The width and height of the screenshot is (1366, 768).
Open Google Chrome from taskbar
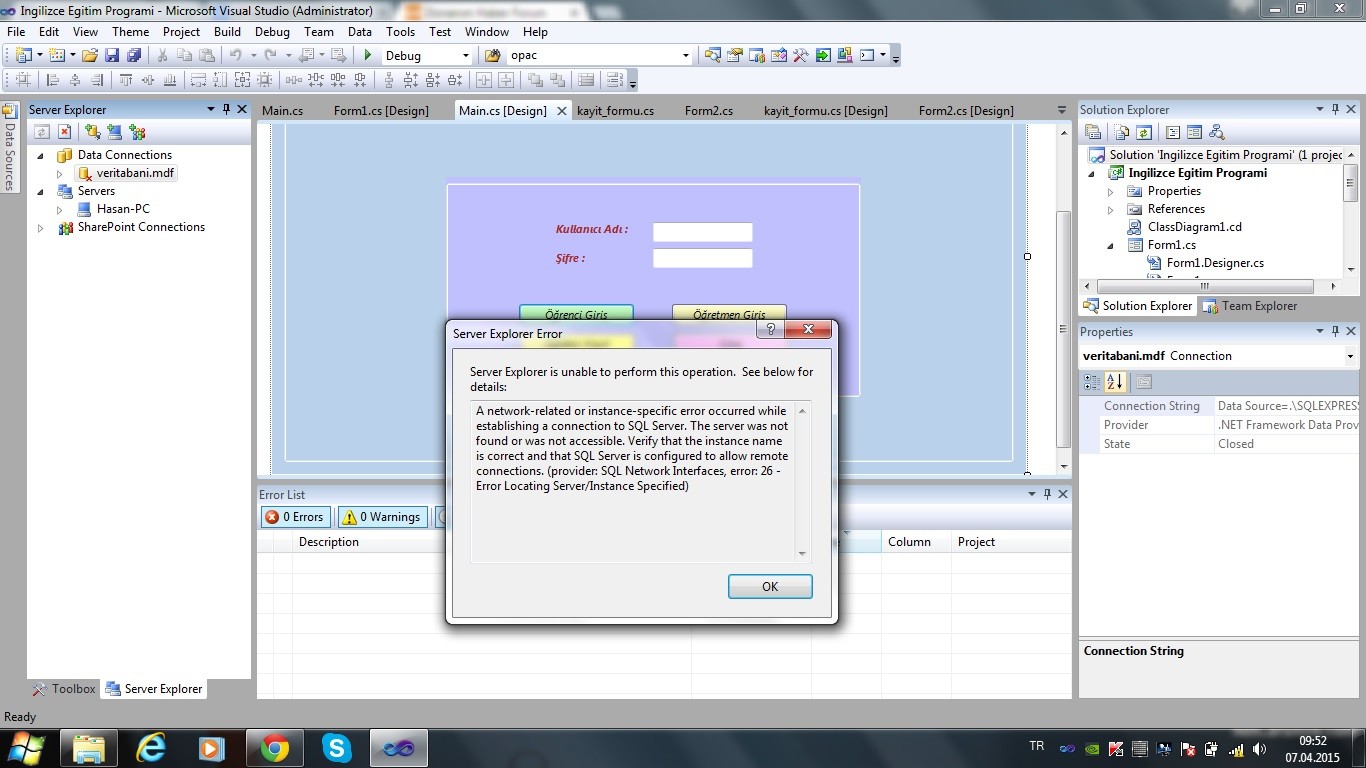point(275,747)
